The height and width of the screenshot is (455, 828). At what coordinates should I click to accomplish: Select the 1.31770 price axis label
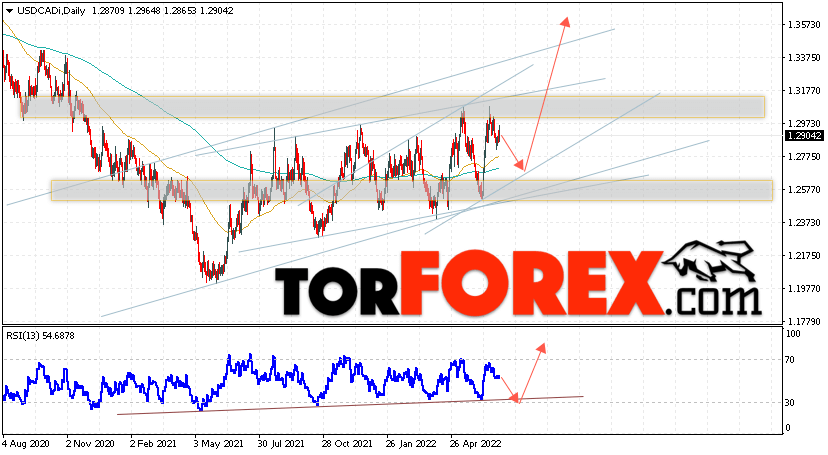804,91
